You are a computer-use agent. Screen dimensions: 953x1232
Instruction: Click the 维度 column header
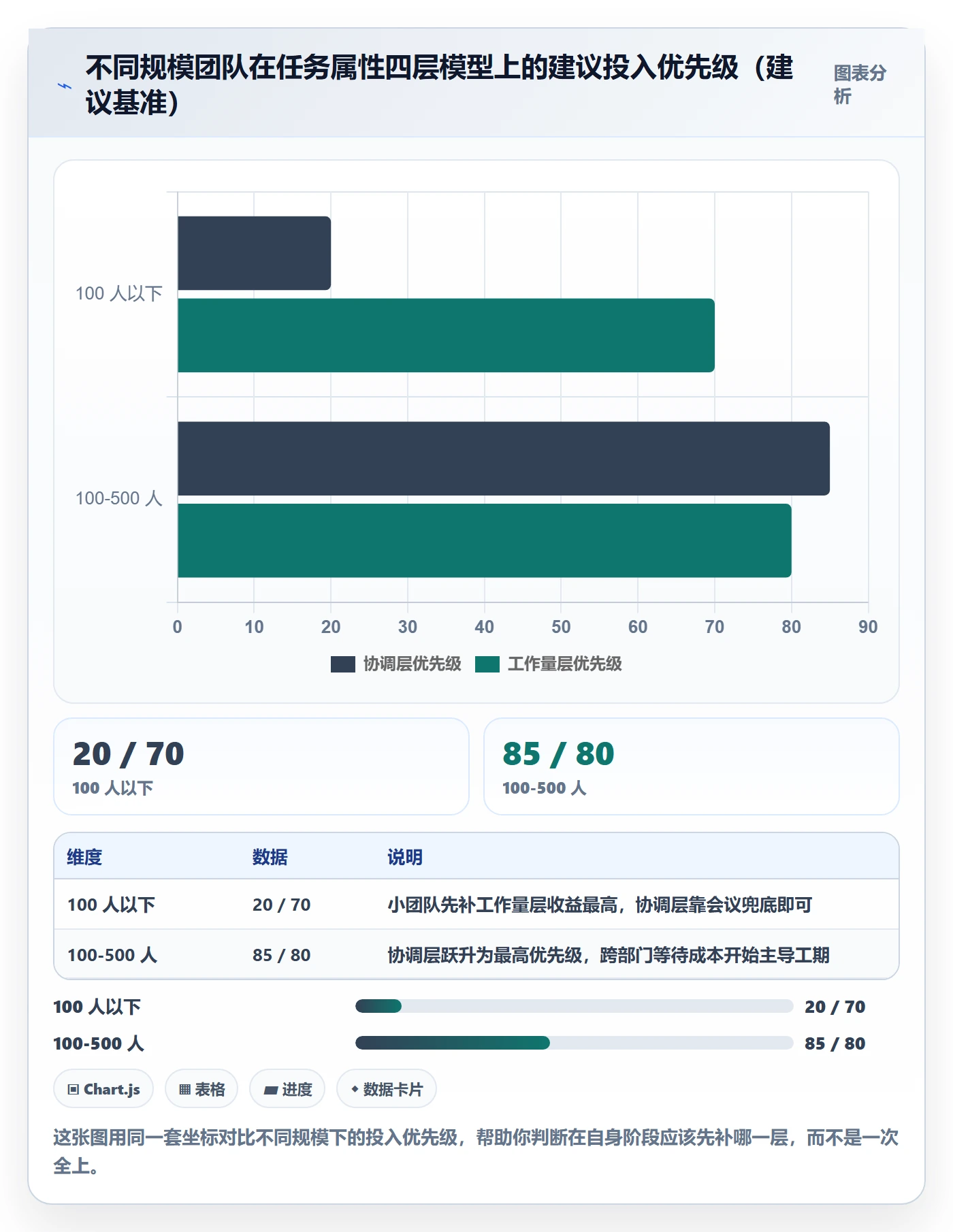coord(84,857)
